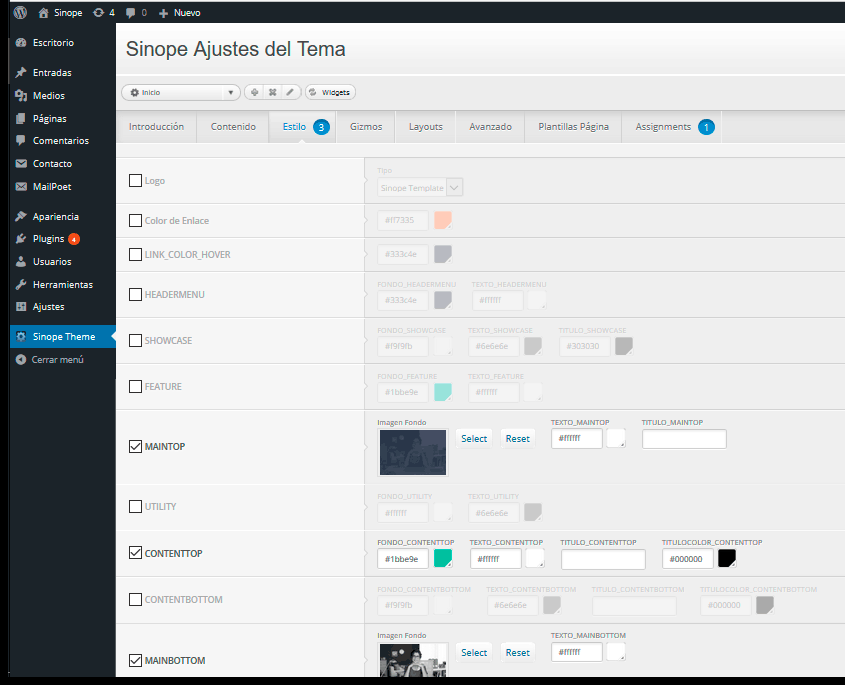Go to Entradas posts section
Screen dimensions: 845x685
coord(52,72)
